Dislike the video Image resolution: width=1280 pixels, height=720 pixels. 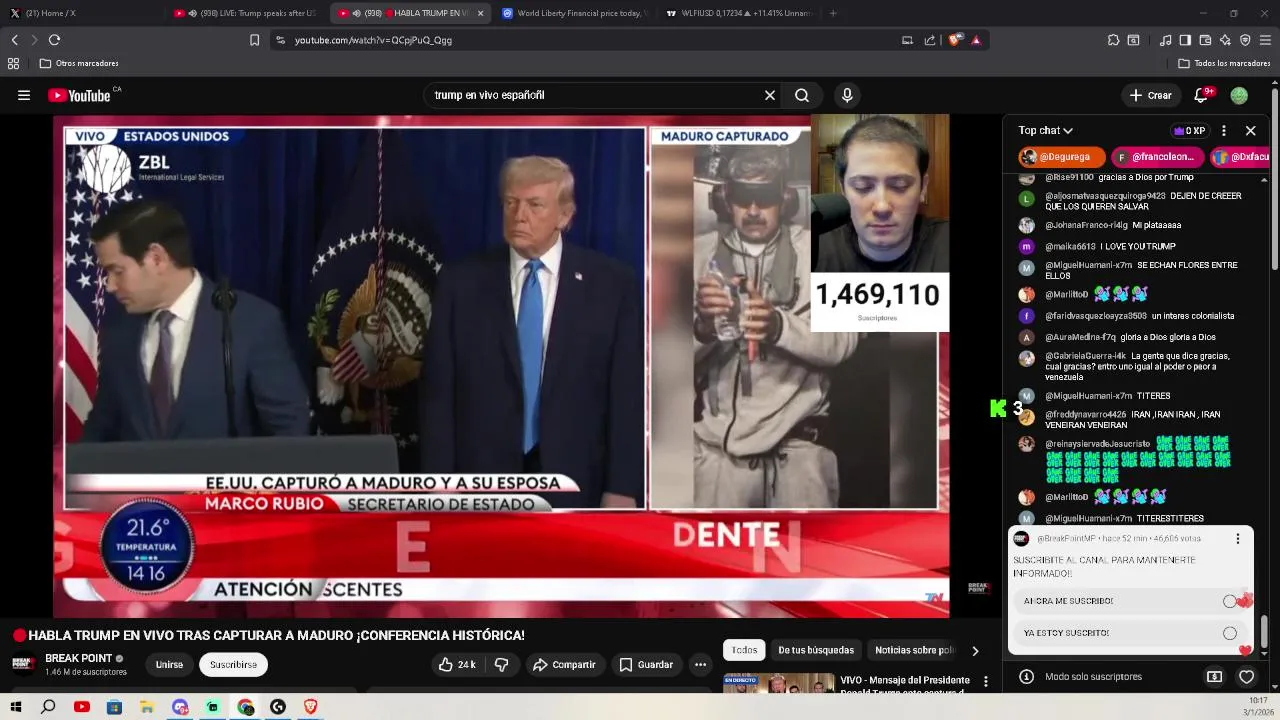502,664
